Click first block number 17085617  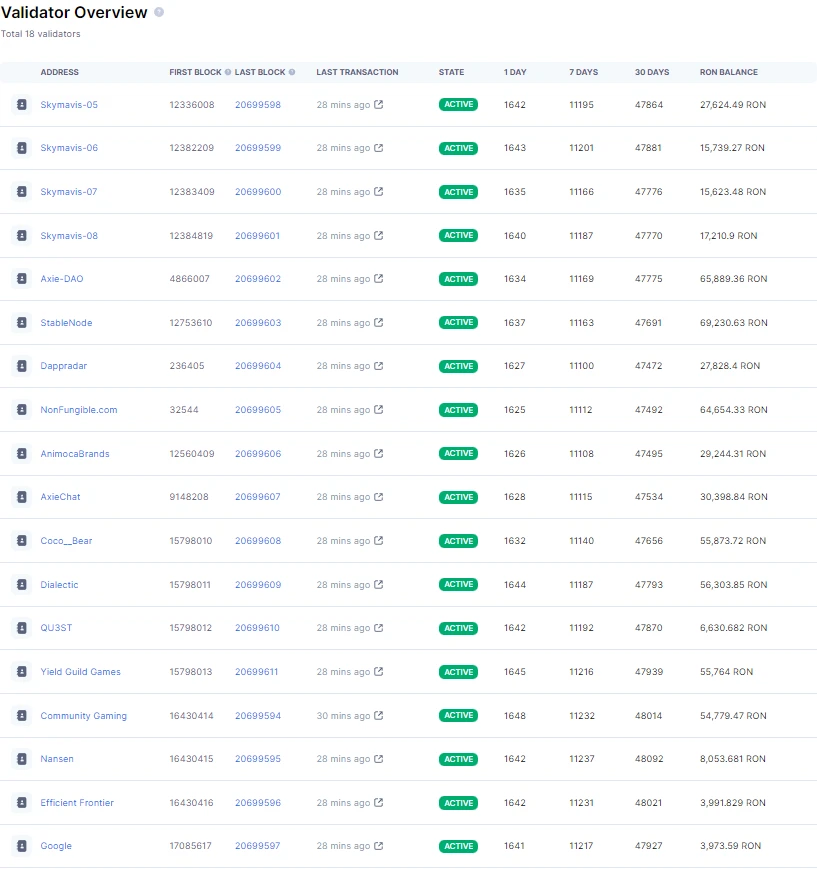[x=190, y=846]
